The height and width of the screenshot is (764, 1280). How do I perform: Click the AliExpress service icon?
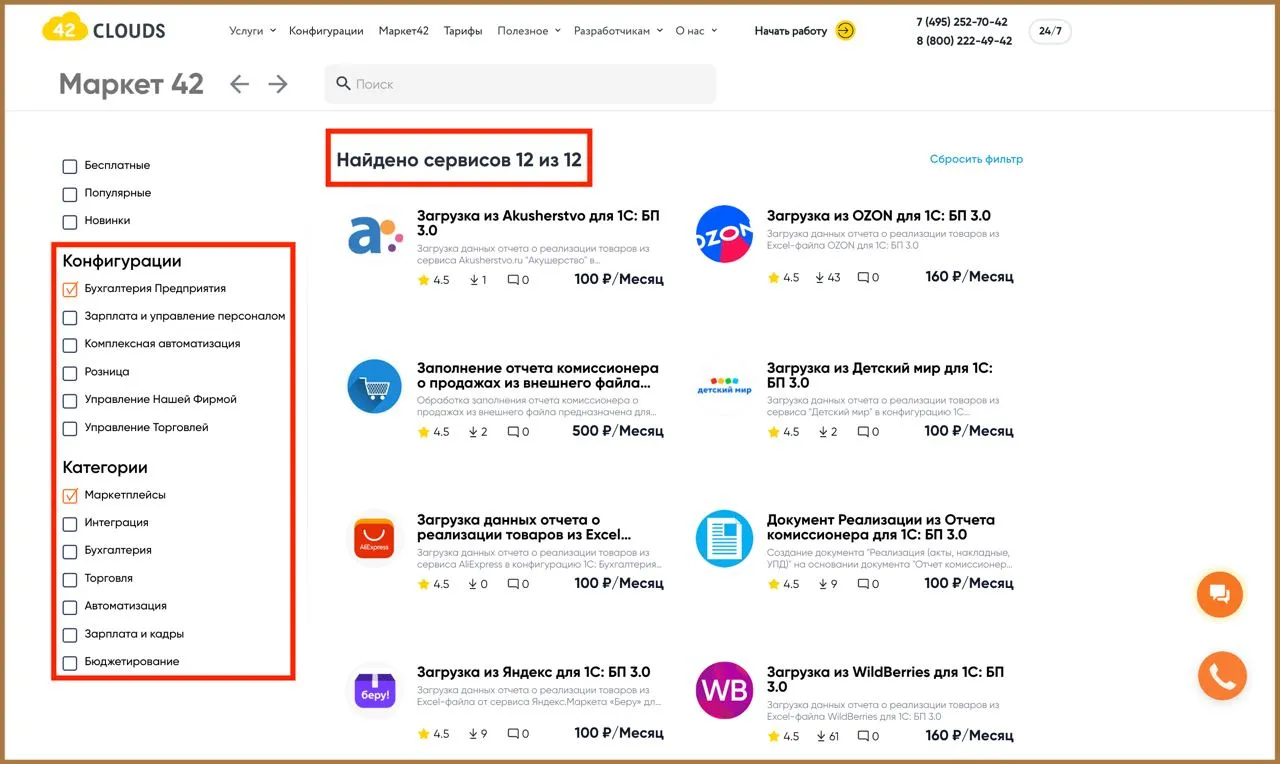[x=374, y=539]
